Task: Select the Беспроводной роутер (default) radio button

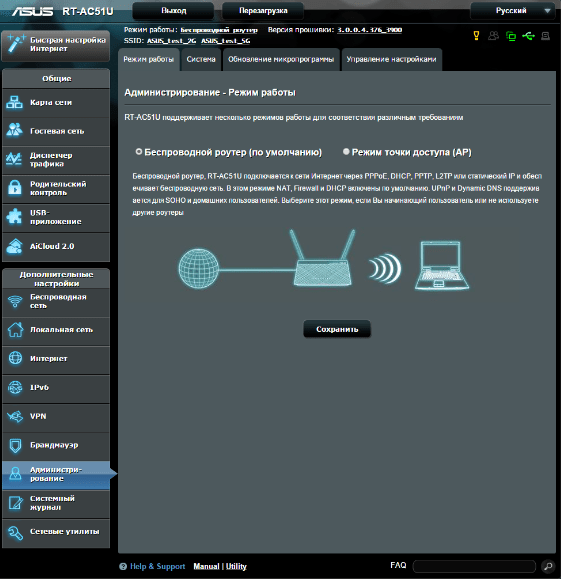Action: 138,151
